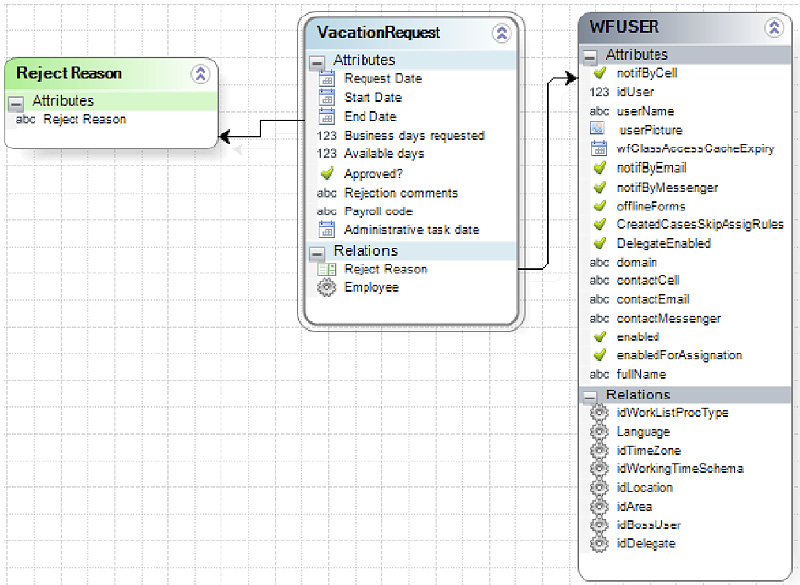Select the End Date attribute label

tap(370, 116)
